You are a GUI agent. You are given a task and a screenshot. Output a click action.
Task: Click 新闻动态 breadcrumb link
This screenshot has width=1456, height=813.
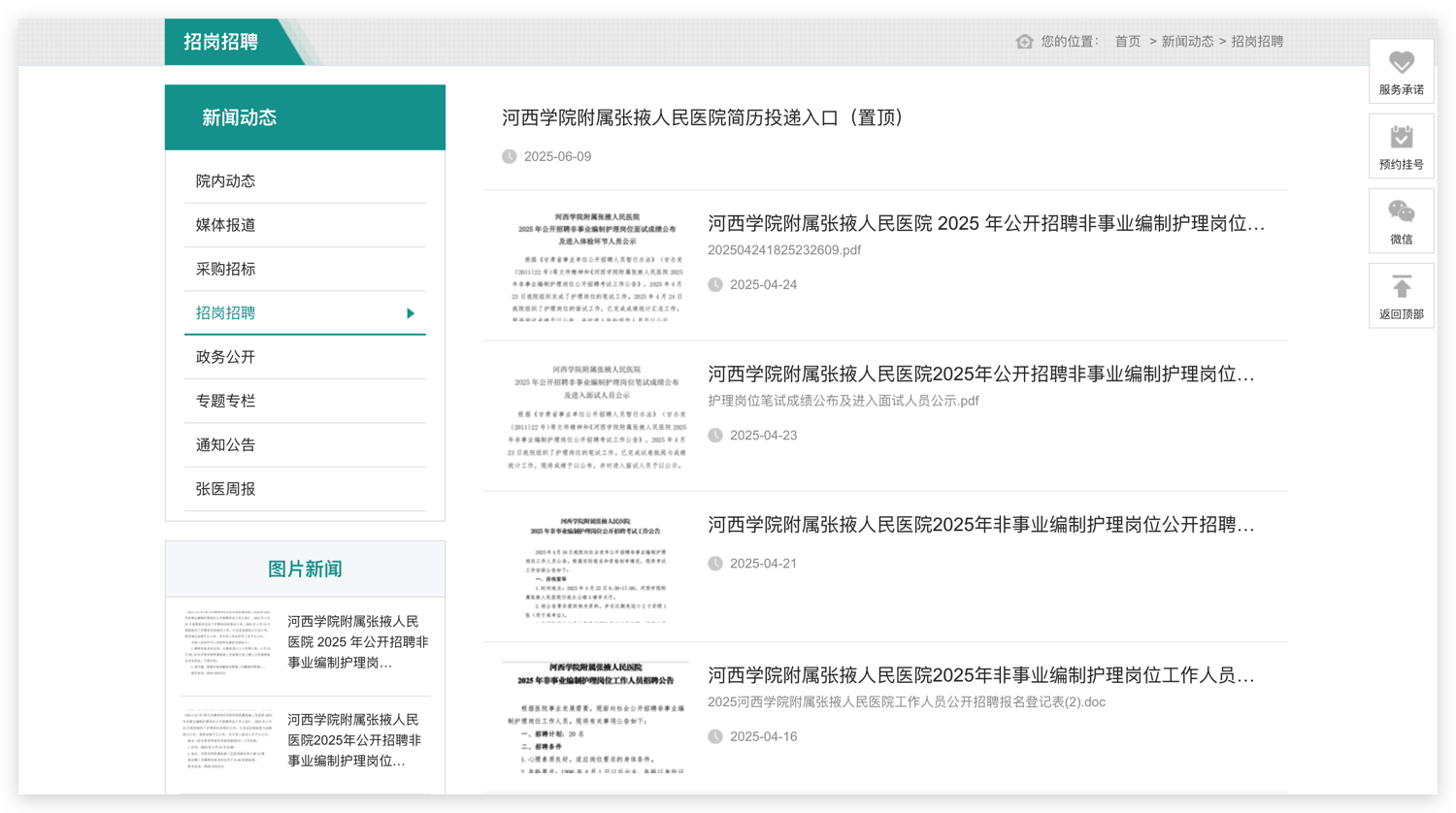point(1187,42)
